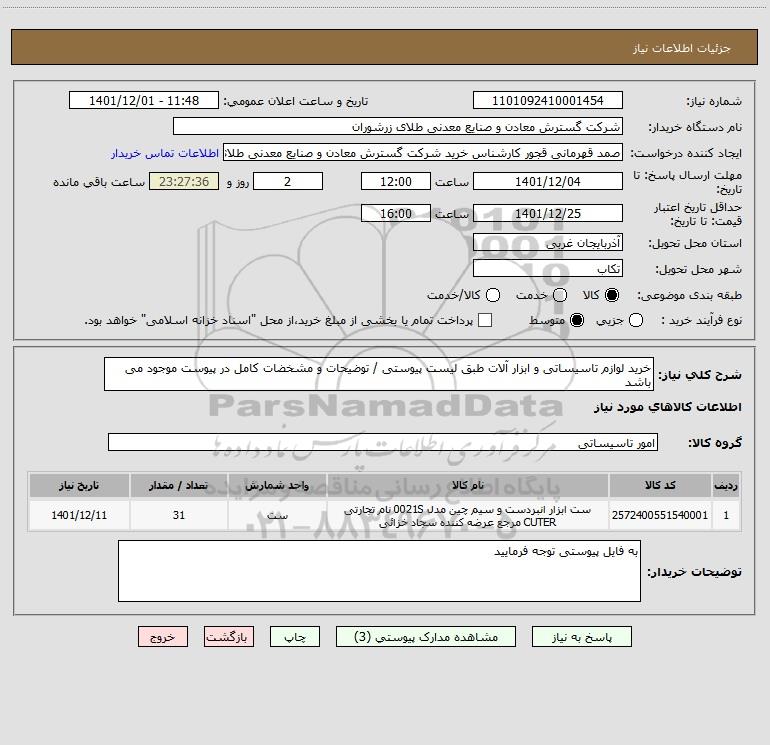The width and height of the screenshot is (770, 745).
Task: Select the کالا radio button
Action: (612, 295)
